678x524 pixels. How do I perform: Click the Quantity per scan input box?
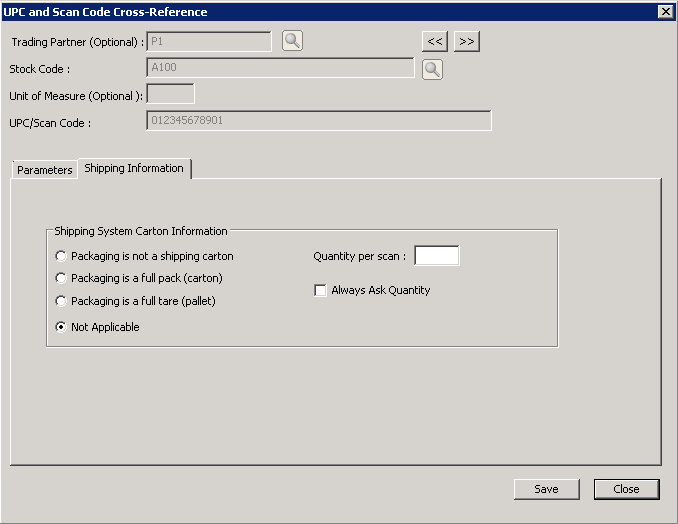point(436,256)
